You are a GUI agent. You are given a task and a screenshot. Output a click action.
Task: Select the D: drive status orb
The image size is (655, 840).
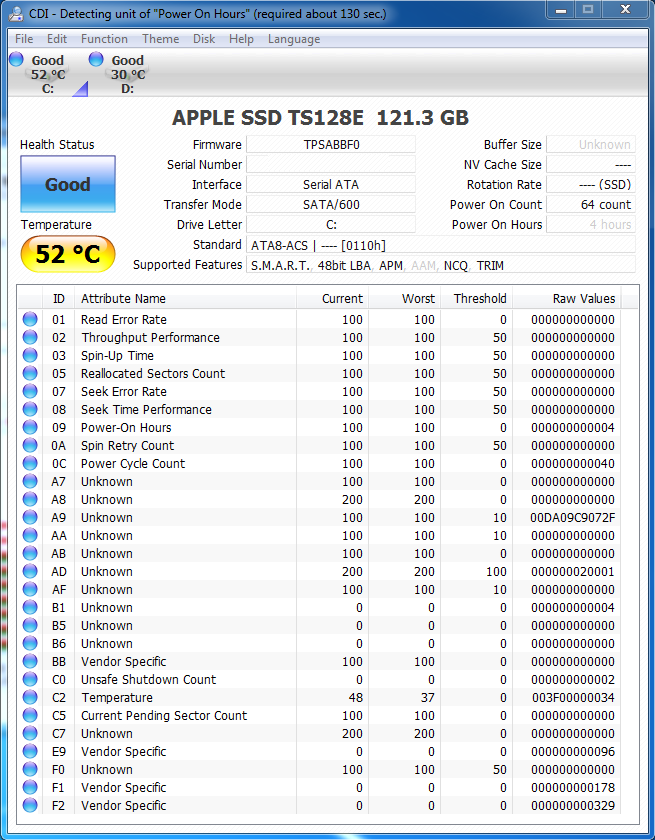click(96, 60)
